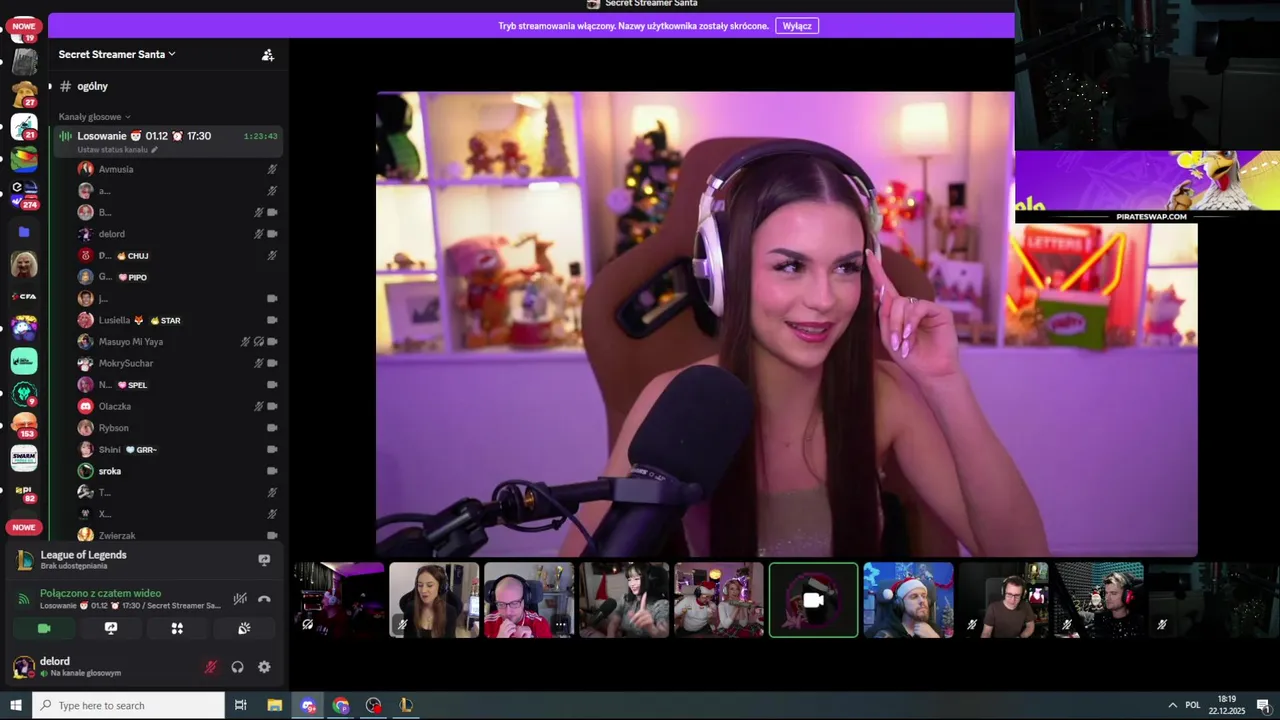
Task: Open the server with 82 badge
Action: pyautogui.click(x=24, y=493)
